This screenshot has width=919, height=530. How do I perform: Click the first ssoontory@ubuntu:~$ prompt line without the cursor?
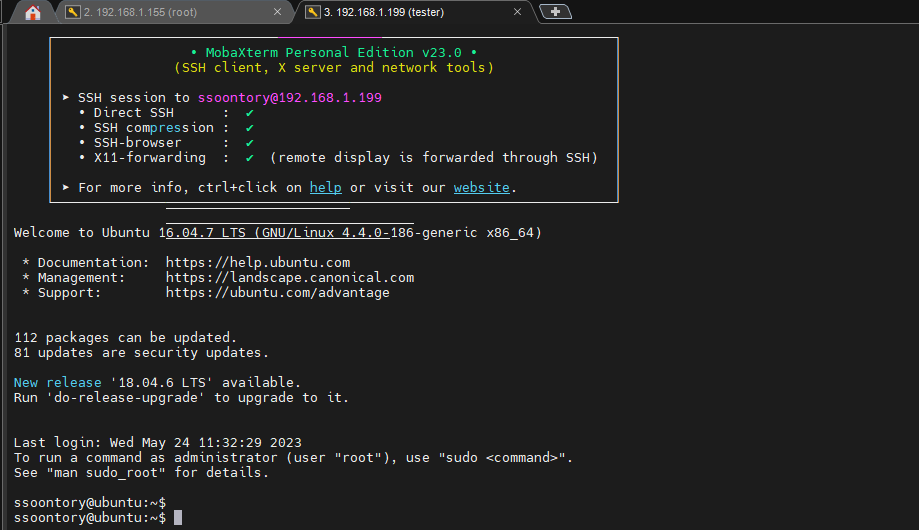point(90,502)
